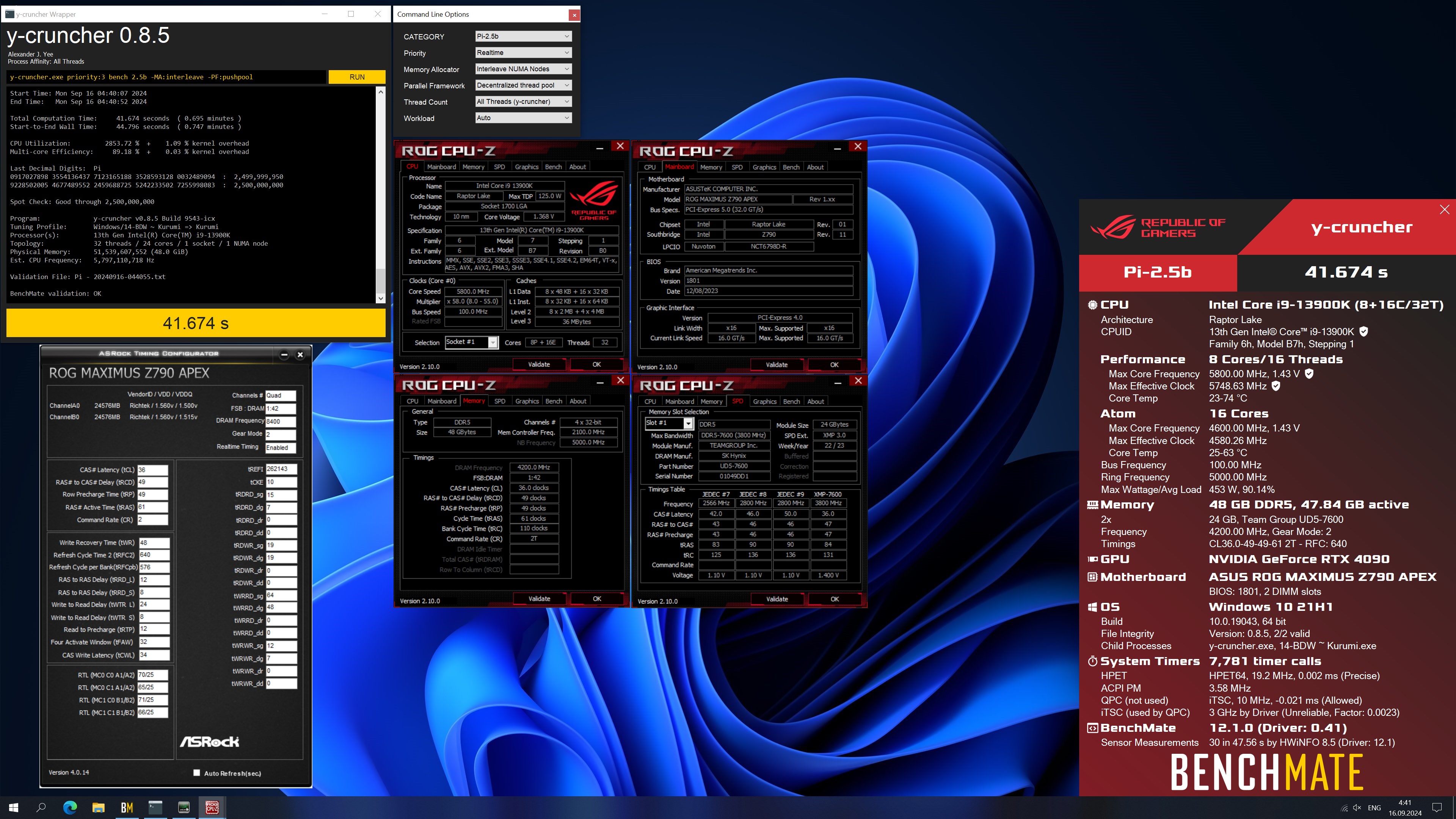The width and height of the screenshot is (1456, 819).
Task: Click the Republic of Gamers logo in BenchMate
Action: click(x=1158, y=227)
